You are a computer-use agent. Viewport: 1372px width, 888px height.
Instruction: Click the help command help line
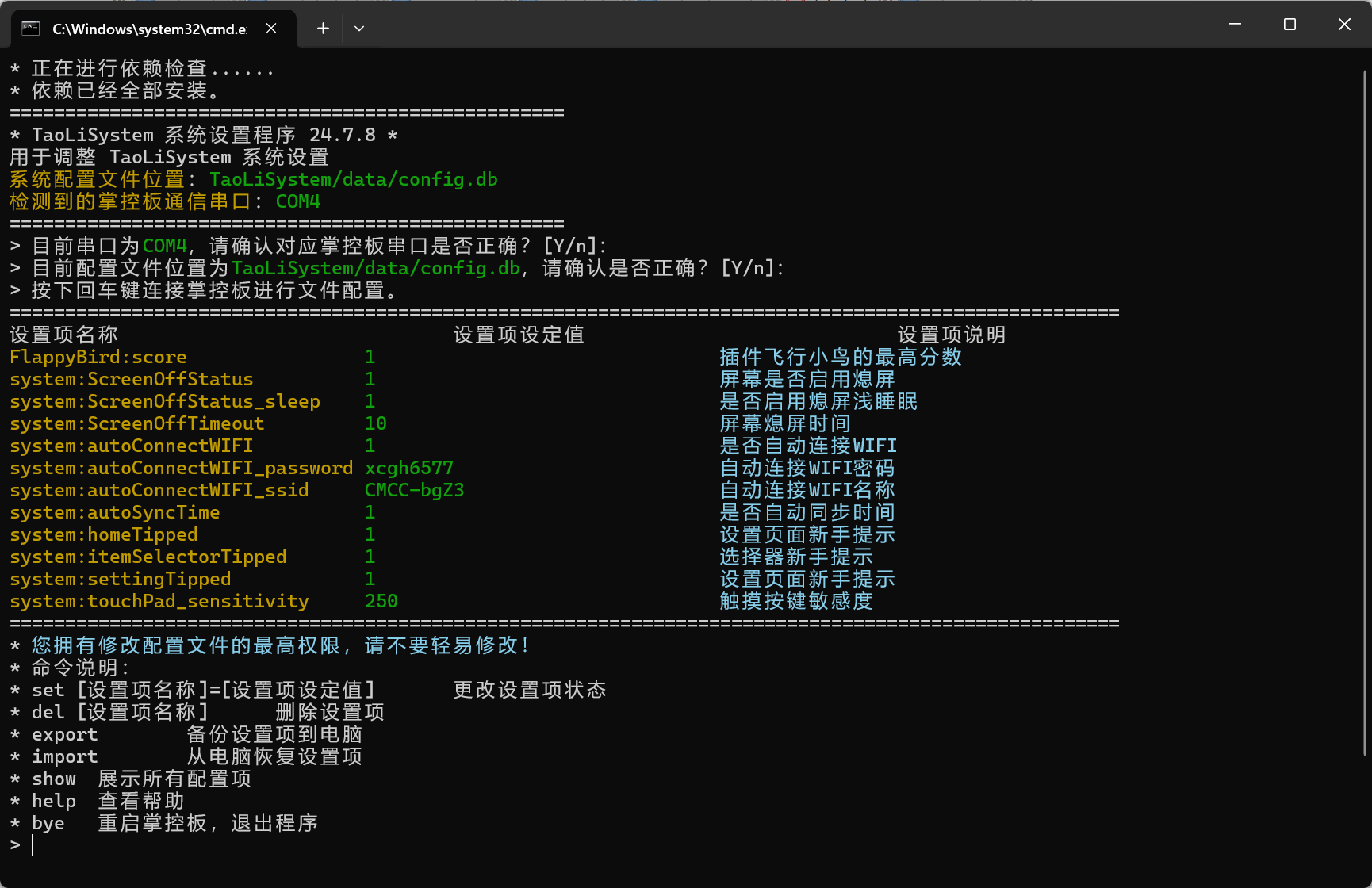tap(98, 801)
